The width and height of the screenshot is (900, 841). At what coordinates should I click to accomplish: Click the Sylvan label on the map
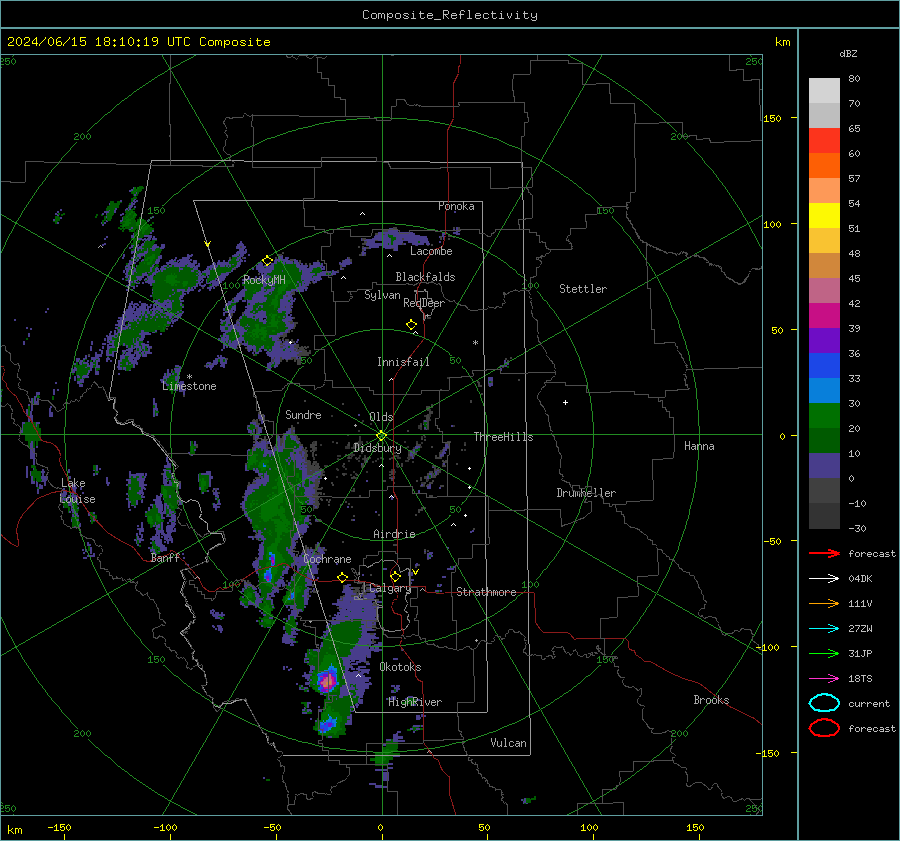click(382, 295)
